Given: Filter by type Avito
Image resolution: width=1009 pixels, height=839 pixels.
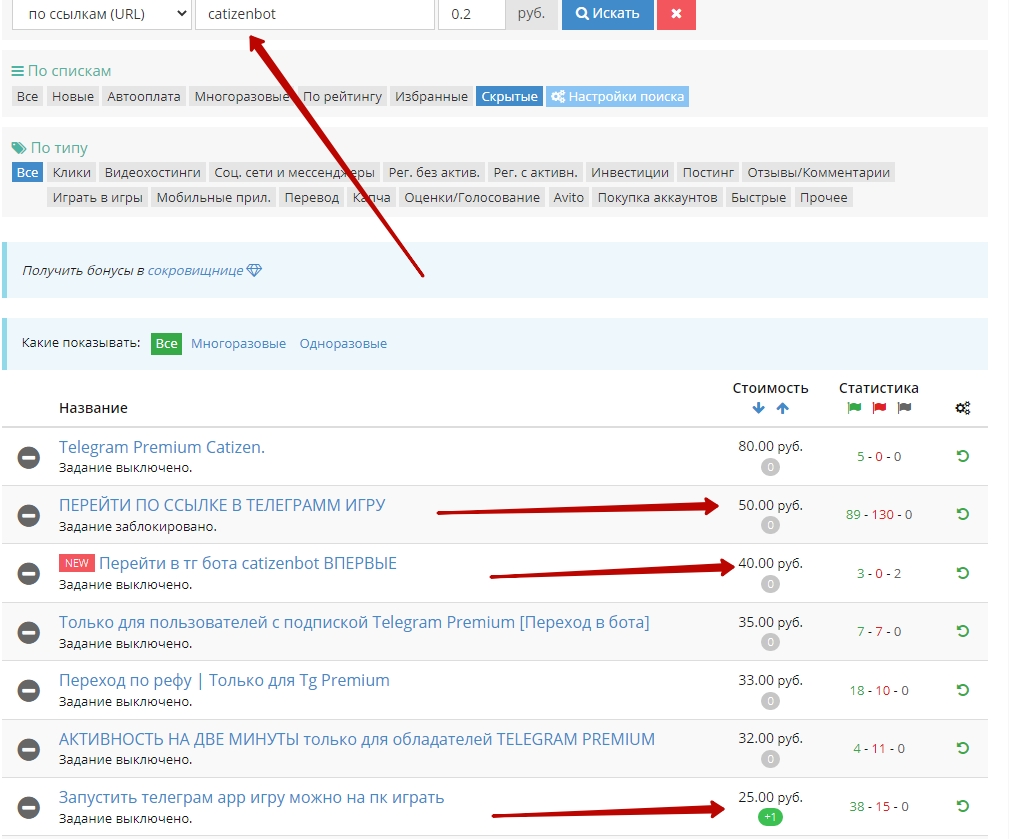Looking at the screenshot, I should 568,198.
